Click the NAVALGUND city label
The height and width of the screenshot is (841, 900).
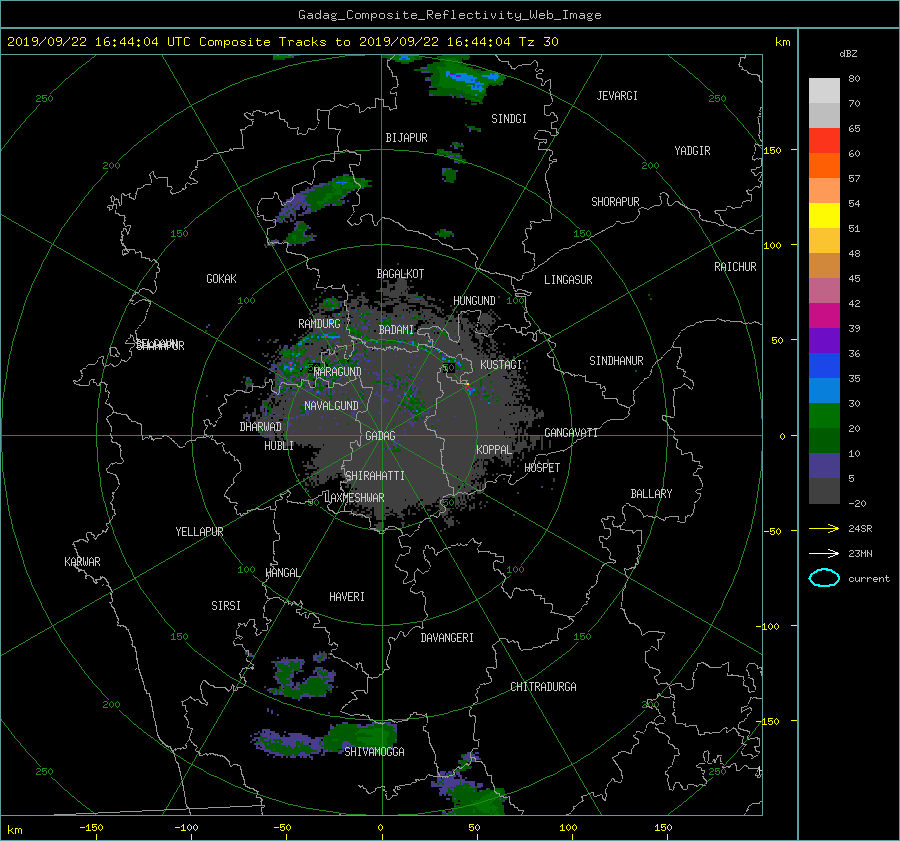pos(331,406)
